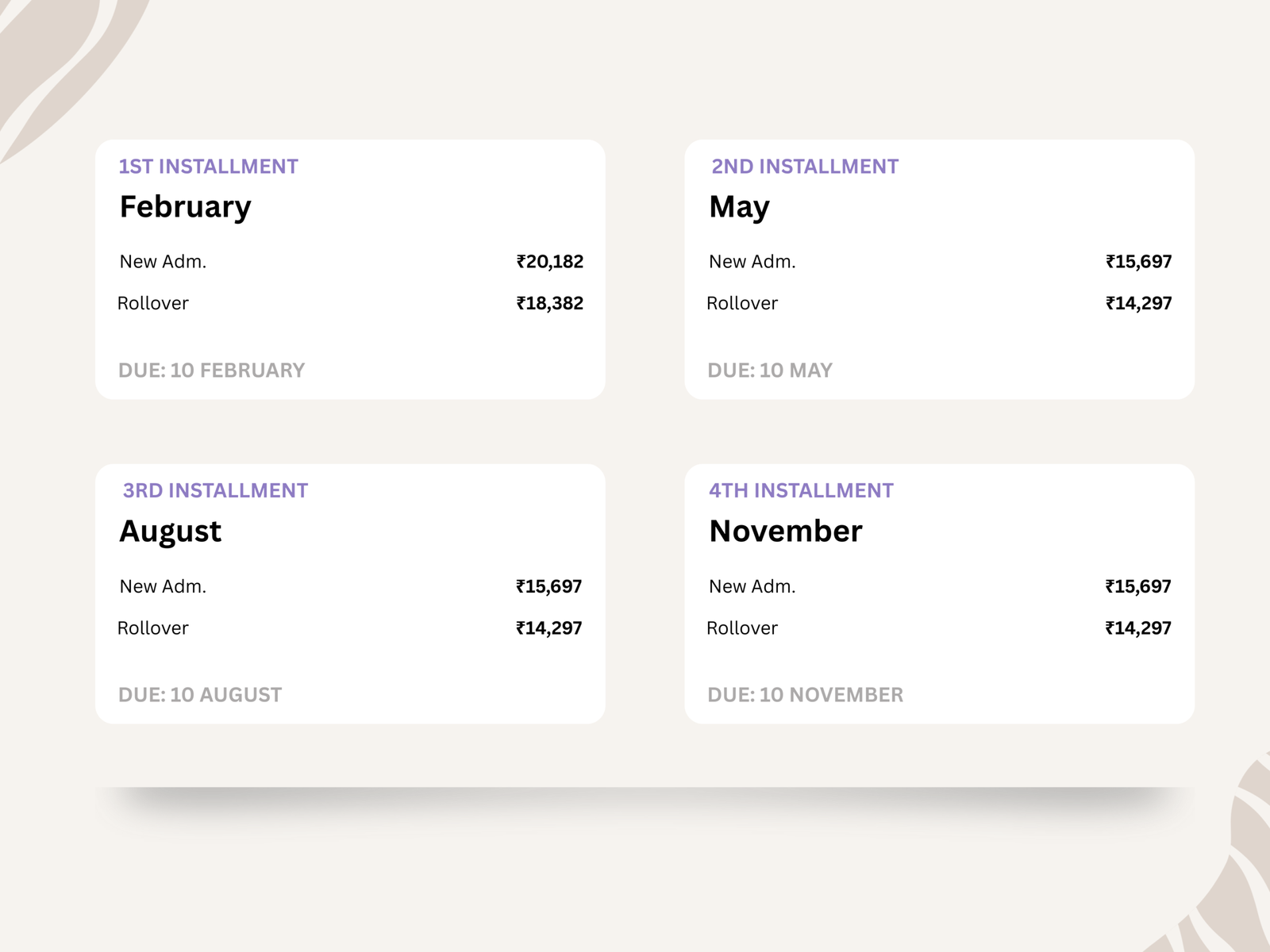This screenshot has height=952, width=1270.
Task: Click New Adm. label in February card
Action: point(163,262)
